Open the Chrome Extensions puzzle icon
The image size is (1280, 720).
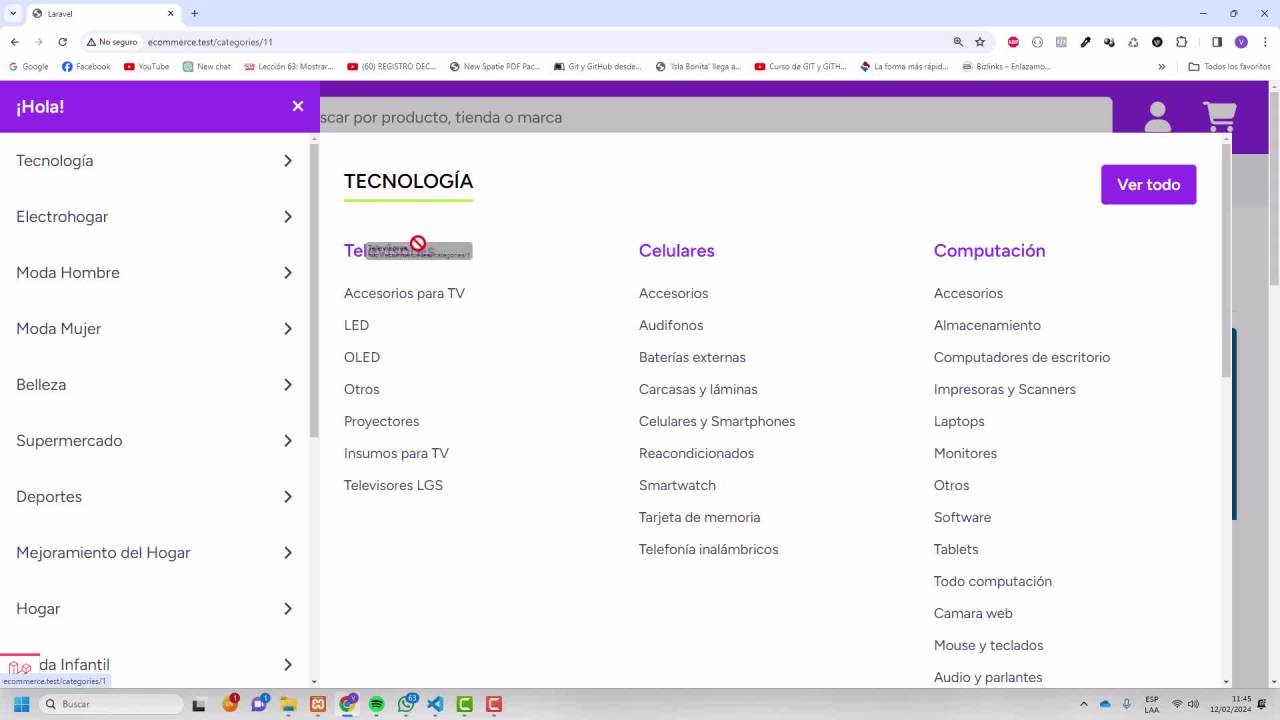click(x=1181, y=42)
